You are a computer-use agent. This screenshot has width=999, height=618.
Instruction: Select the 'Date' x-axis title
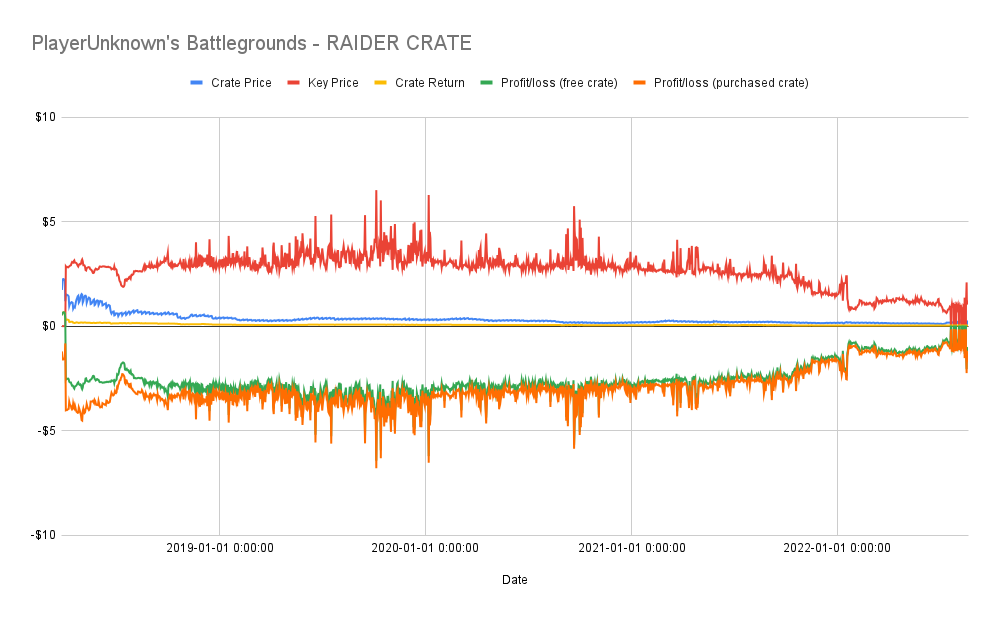point(515,580)
